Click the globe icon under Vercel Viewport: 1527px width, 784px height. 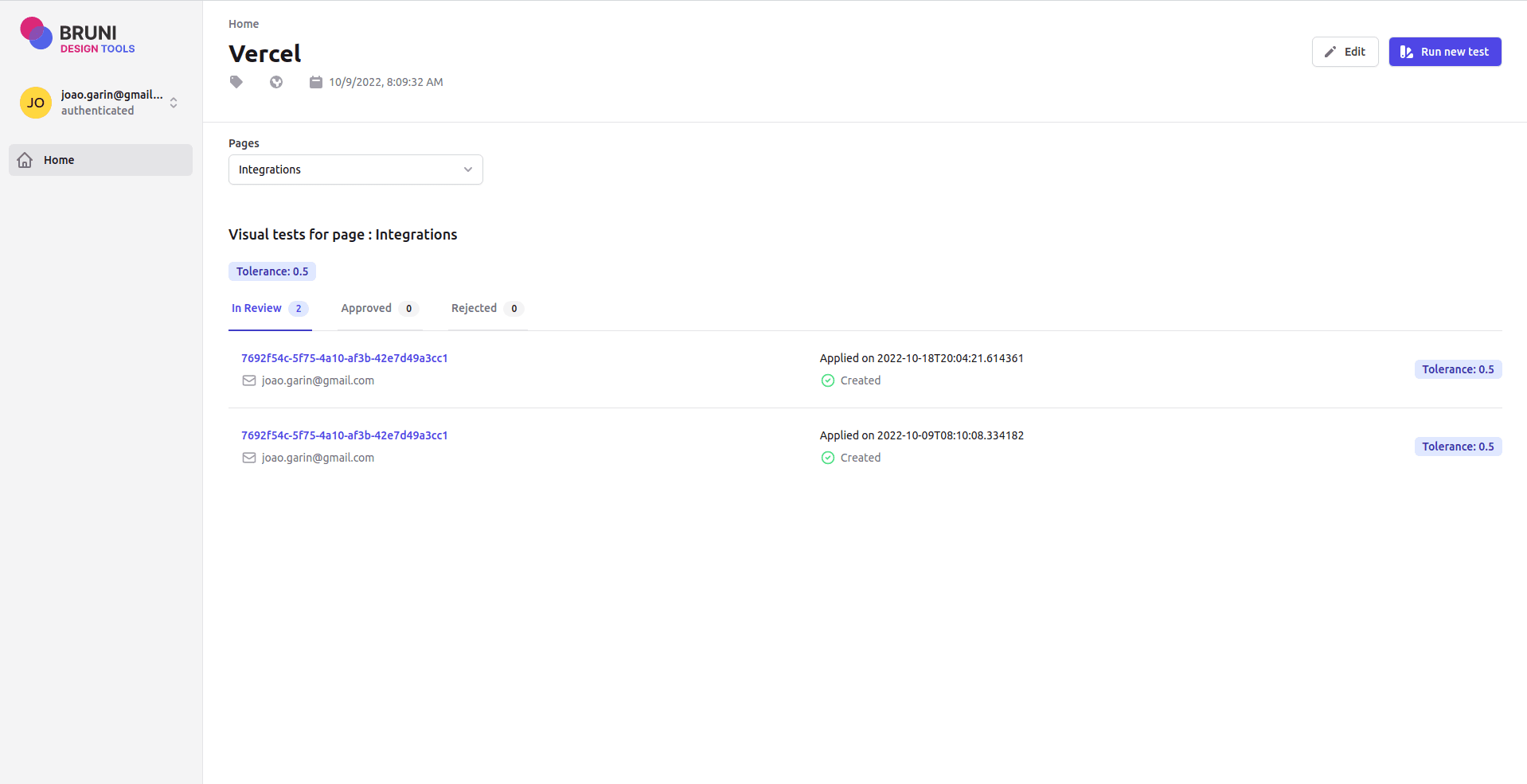[276, 82]
